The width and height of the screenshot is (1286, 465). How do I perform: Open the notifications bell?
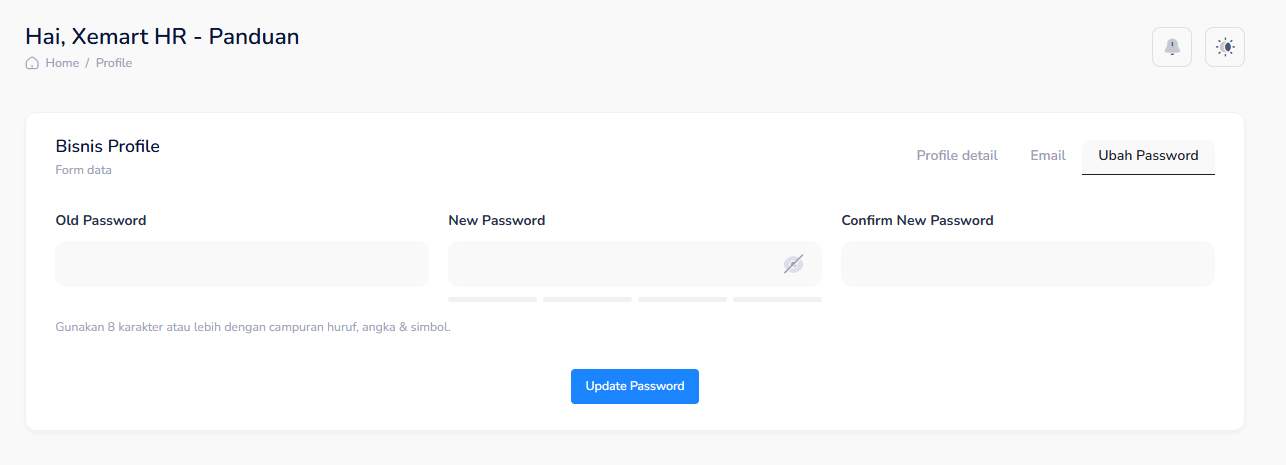coord(1171,47)
